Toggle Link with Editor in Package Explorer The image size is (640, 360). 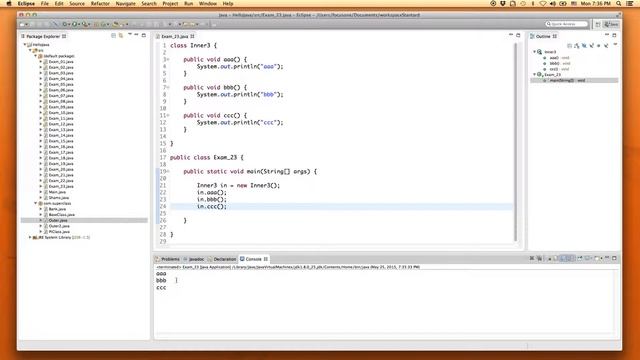tap(121, 36)
